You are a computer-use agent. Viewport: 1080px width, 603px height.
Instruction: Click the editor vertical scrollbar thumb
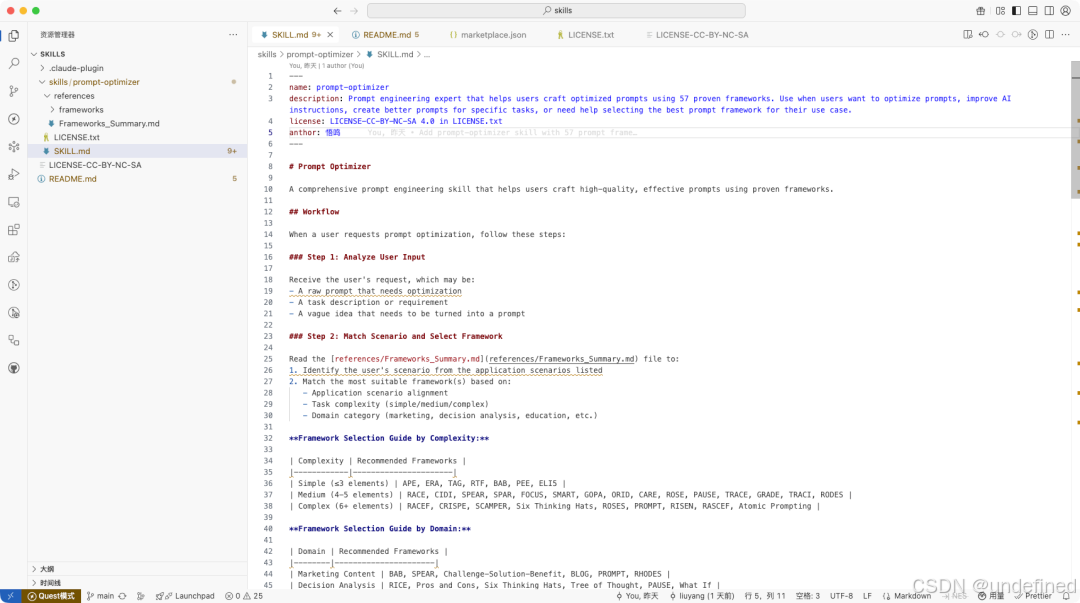click(x=1075, y=130)
